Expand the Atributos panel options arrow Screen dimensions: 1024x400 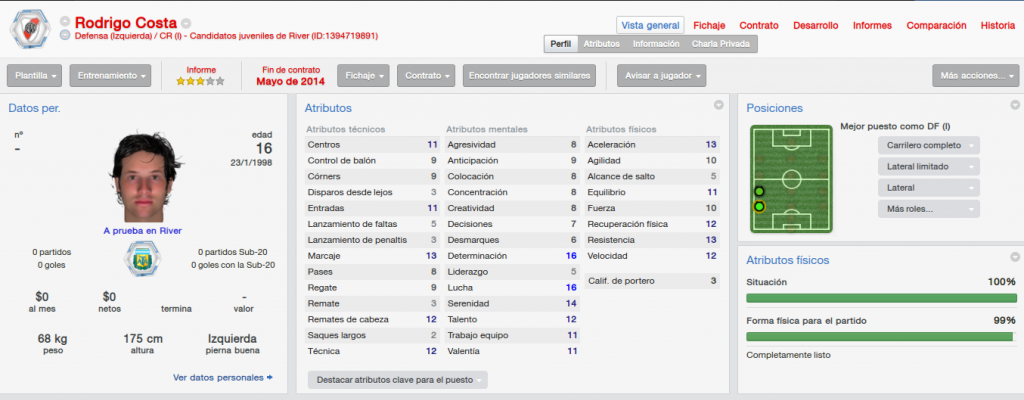click(x=718, y=105)
